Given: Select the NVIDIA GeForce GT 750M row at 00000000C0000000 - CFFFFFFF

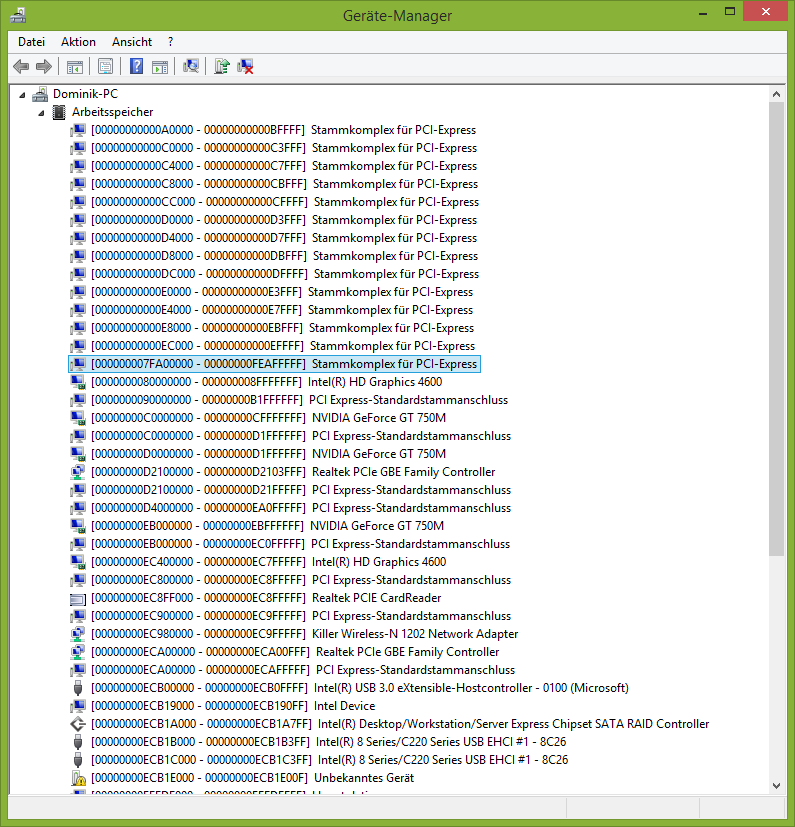Looking at the screenshot, I should [269, 418].
